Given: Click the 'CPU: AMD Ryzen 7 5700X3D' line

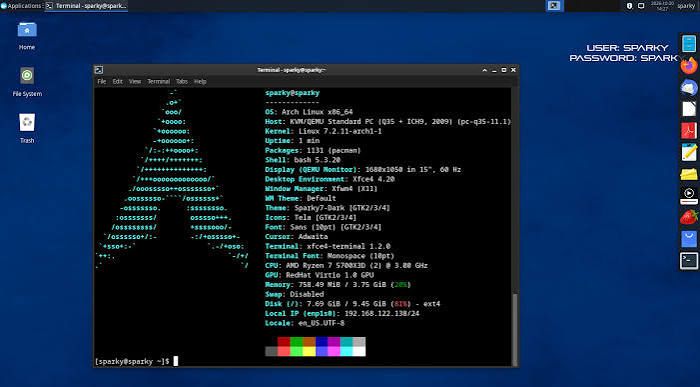Looking at the screenshot, I should pyautogui.click(x=346, y=266).
